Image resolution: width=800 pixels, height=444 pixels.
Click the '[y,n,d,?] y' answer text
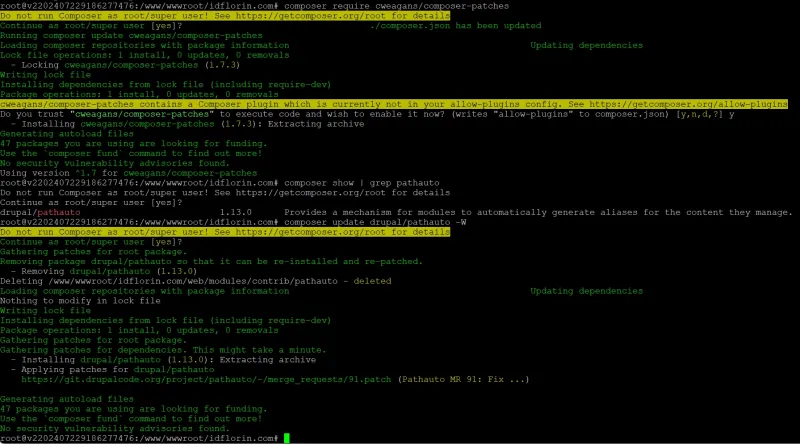705,114
